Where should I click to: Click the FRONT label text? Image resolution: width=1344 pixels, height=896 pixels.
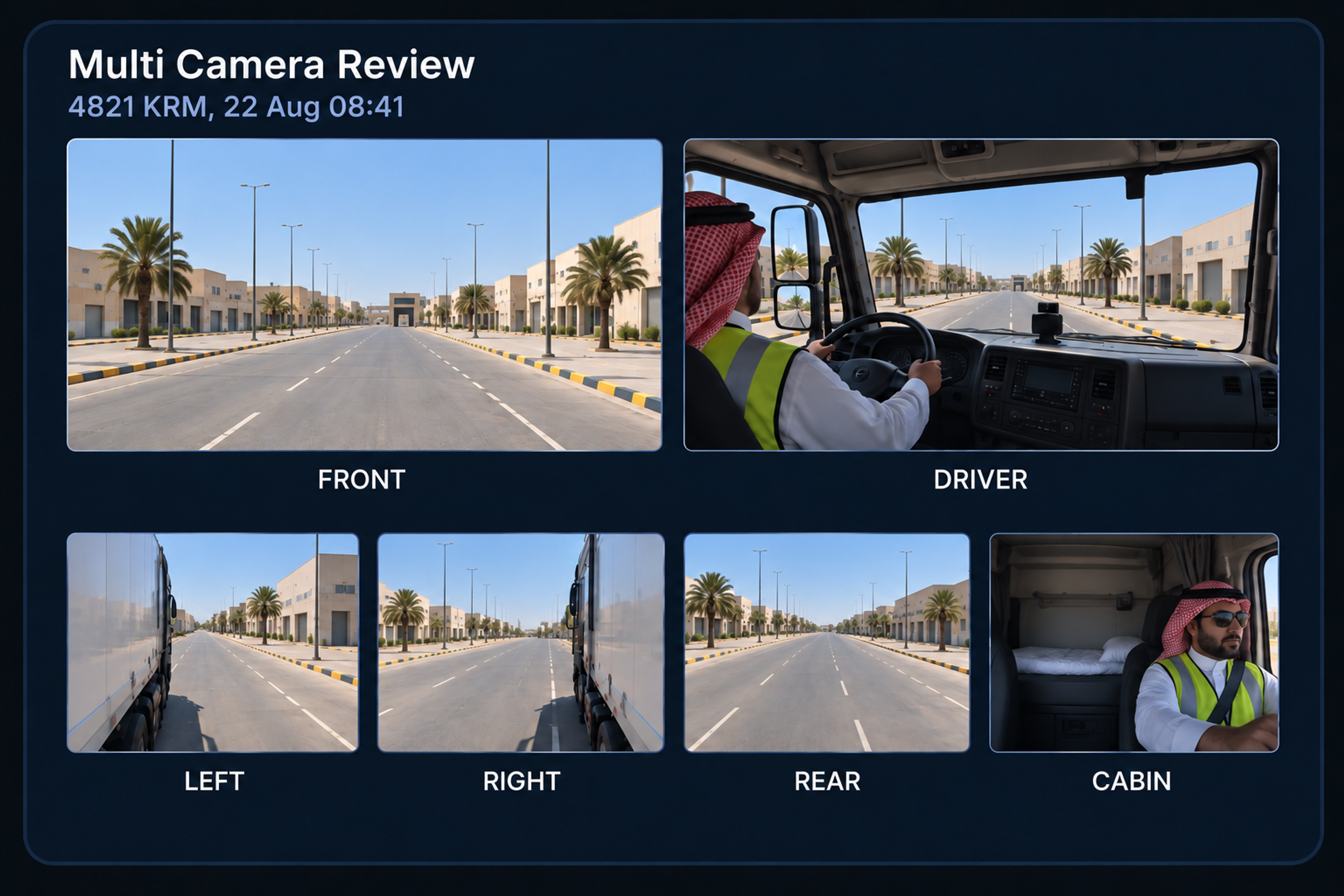coord(362,479)
